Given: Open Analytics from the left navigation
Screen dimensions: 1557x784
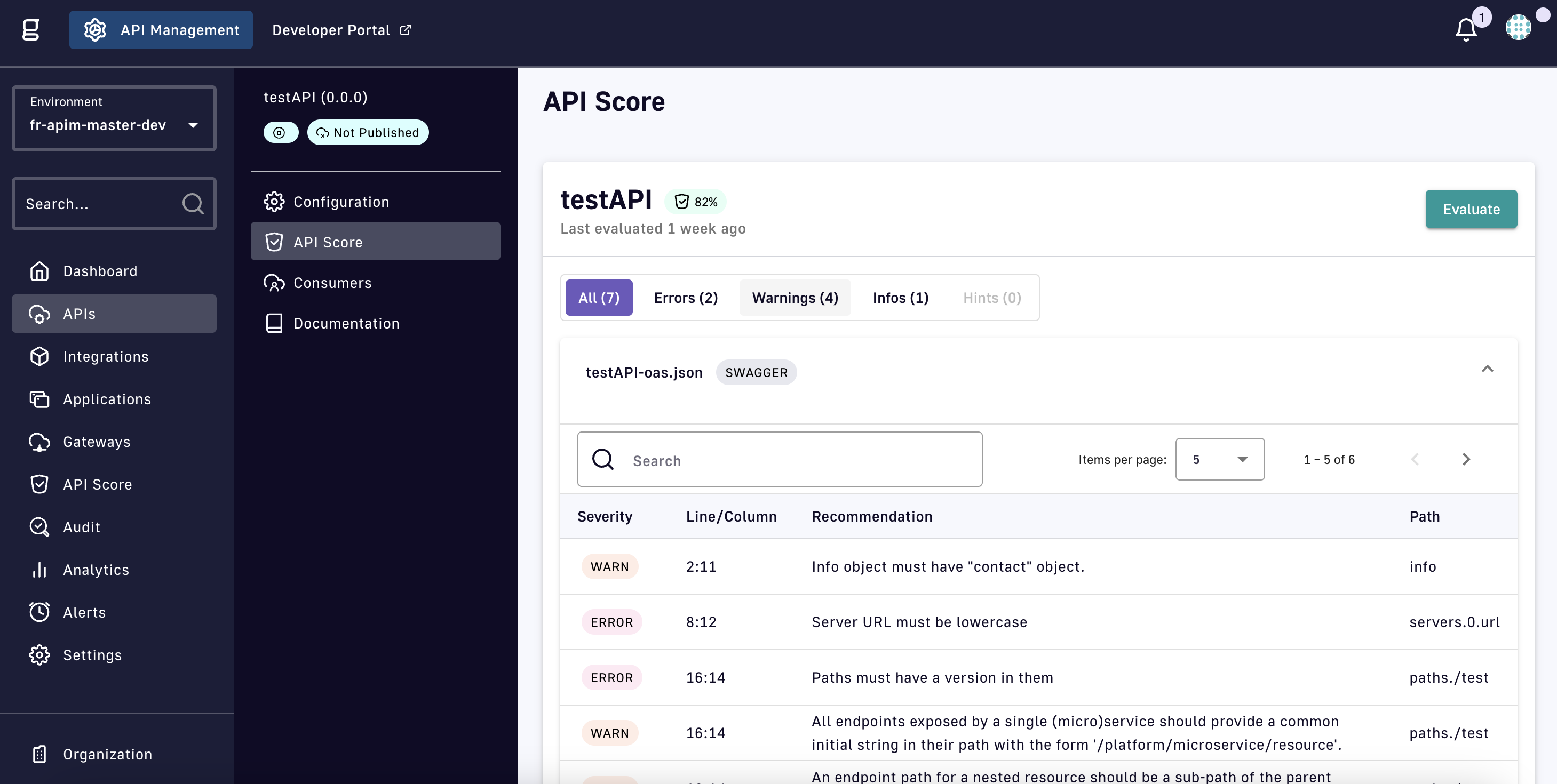Looking at the screenshot, I should pyautogui.click(x=96, y=570).
